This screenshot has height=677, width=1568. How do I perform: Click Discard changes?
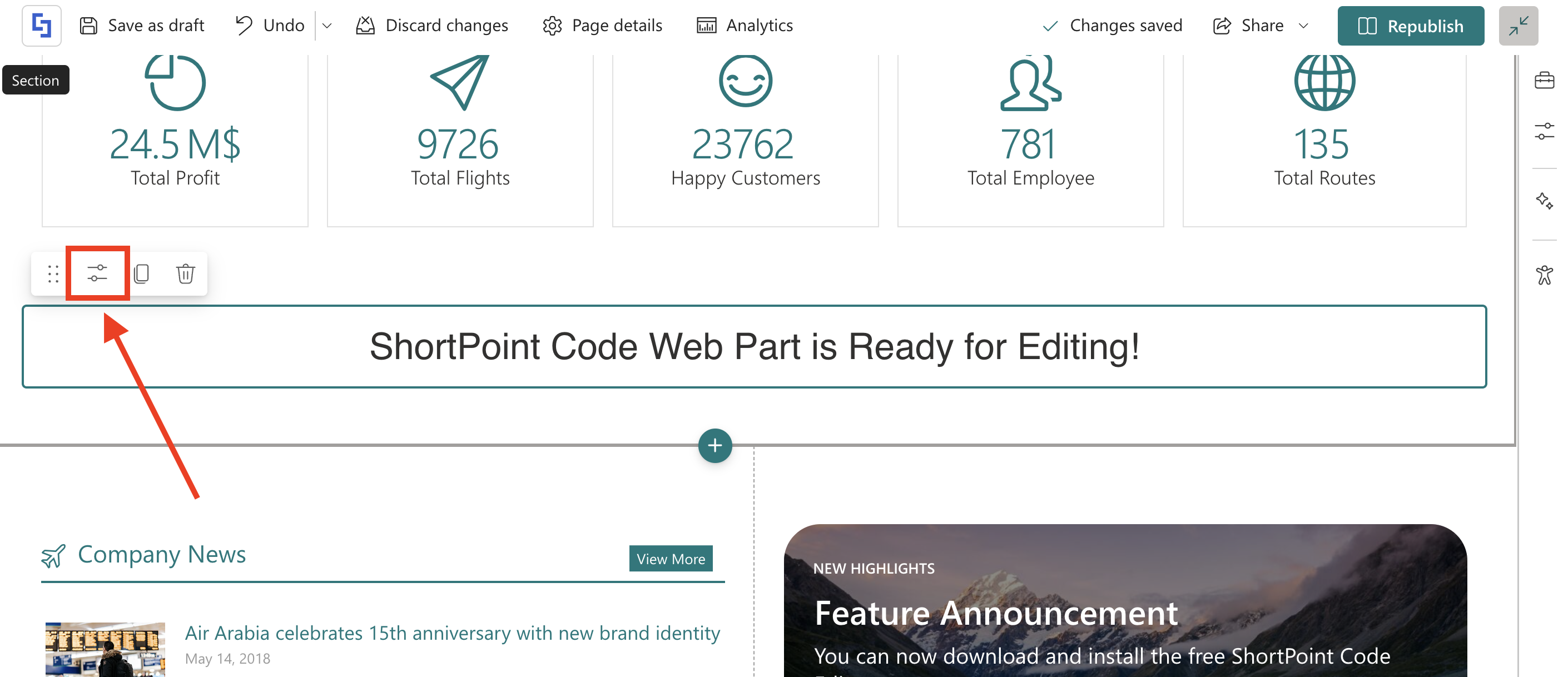(x=431, y=26)
